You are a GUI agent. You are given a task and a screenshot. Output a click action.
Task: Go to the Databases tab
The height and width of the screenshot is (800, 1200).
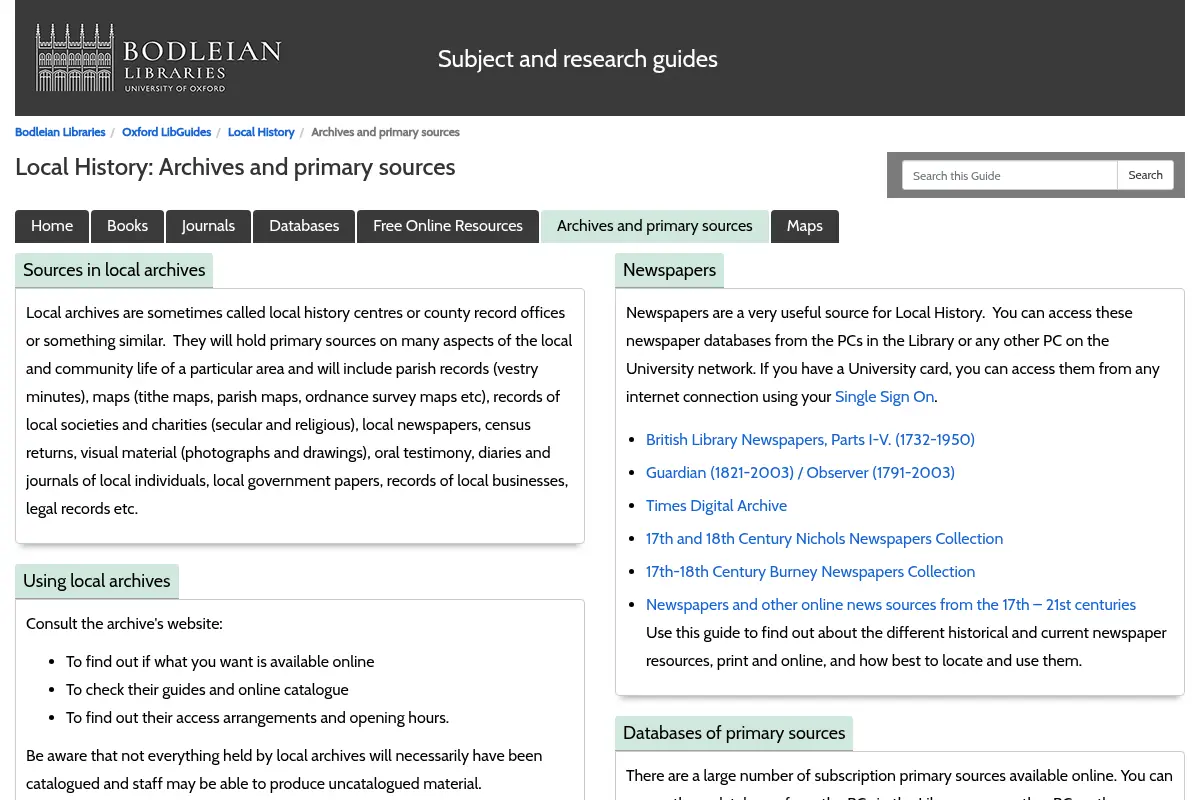[x=304, y=226]
